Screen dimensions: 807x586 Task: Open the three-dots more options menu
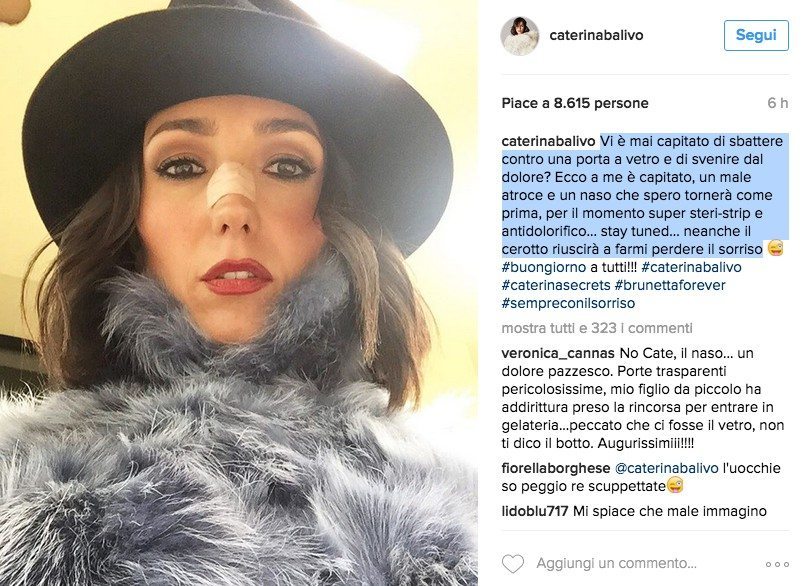[777, 564]
